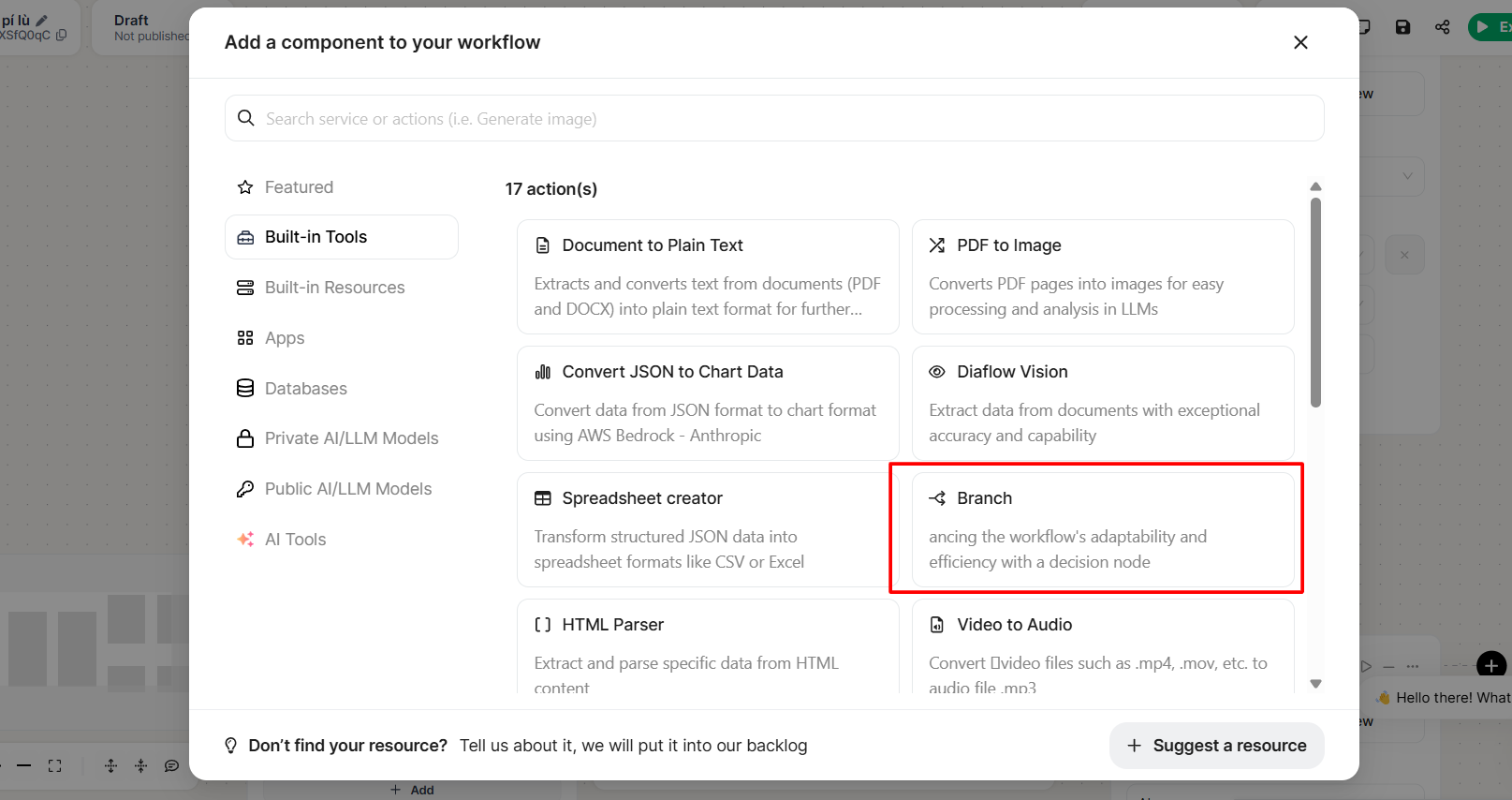The height and width of the screenshot is (800, 1512).
Task: Click the fit-to-screen icon in bottom toolbar
Action: 55,766
